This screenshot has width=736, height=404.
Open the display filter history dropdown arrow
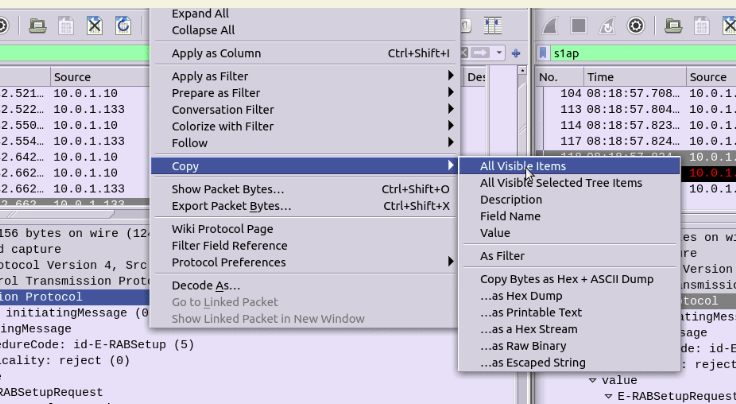pyautogui.click(x=499, y=53)
